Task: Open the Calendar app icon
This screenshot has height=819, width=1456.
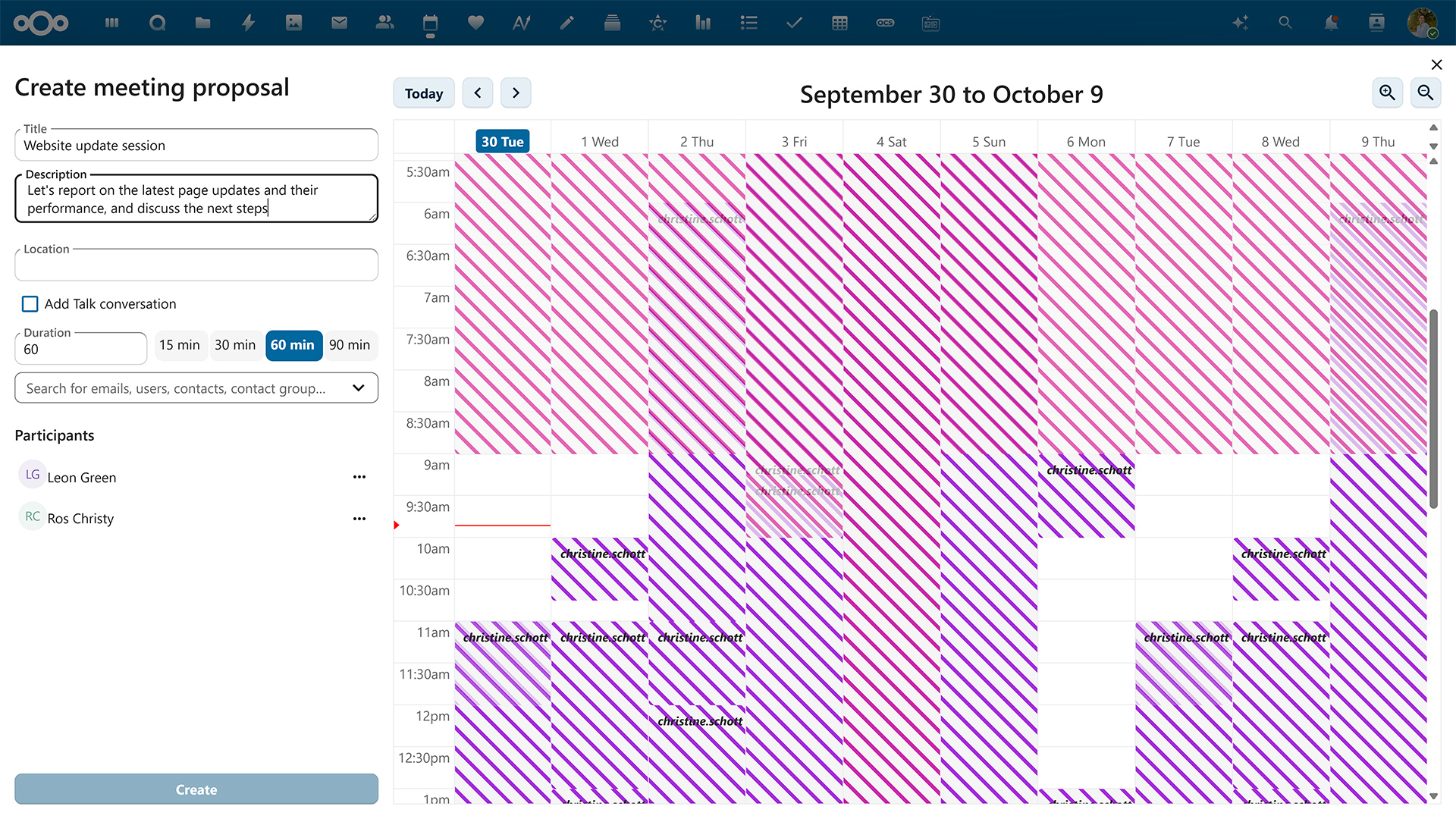Action: [430, 23]
